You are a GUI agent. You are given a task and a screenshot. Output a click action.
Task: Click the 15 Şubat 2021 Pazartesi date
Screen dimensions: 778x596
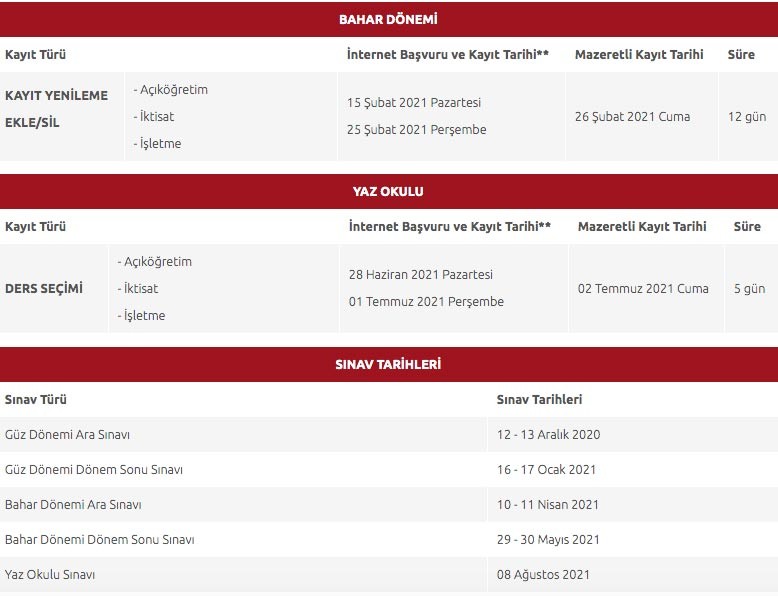(414, 103)
